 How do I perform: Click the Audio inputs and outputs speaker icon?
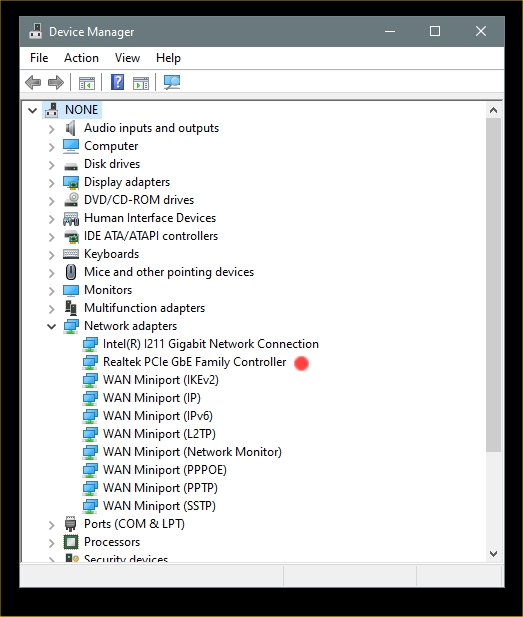70,128
